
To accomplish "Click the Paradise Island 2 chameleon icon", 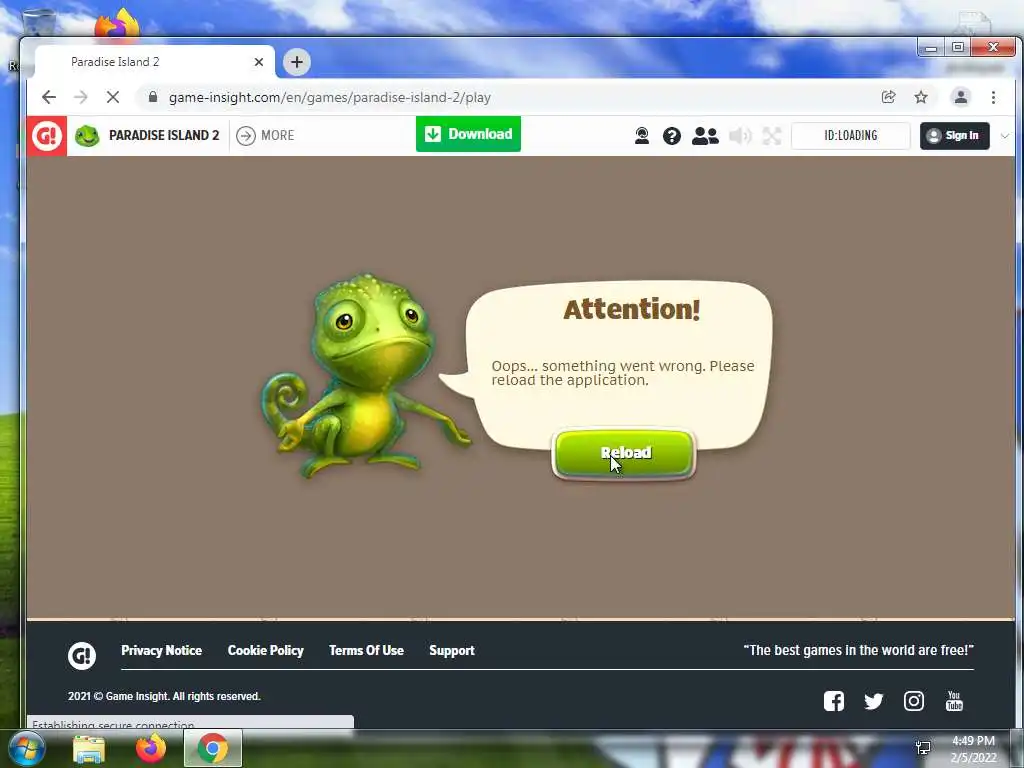I will (87, 136).
